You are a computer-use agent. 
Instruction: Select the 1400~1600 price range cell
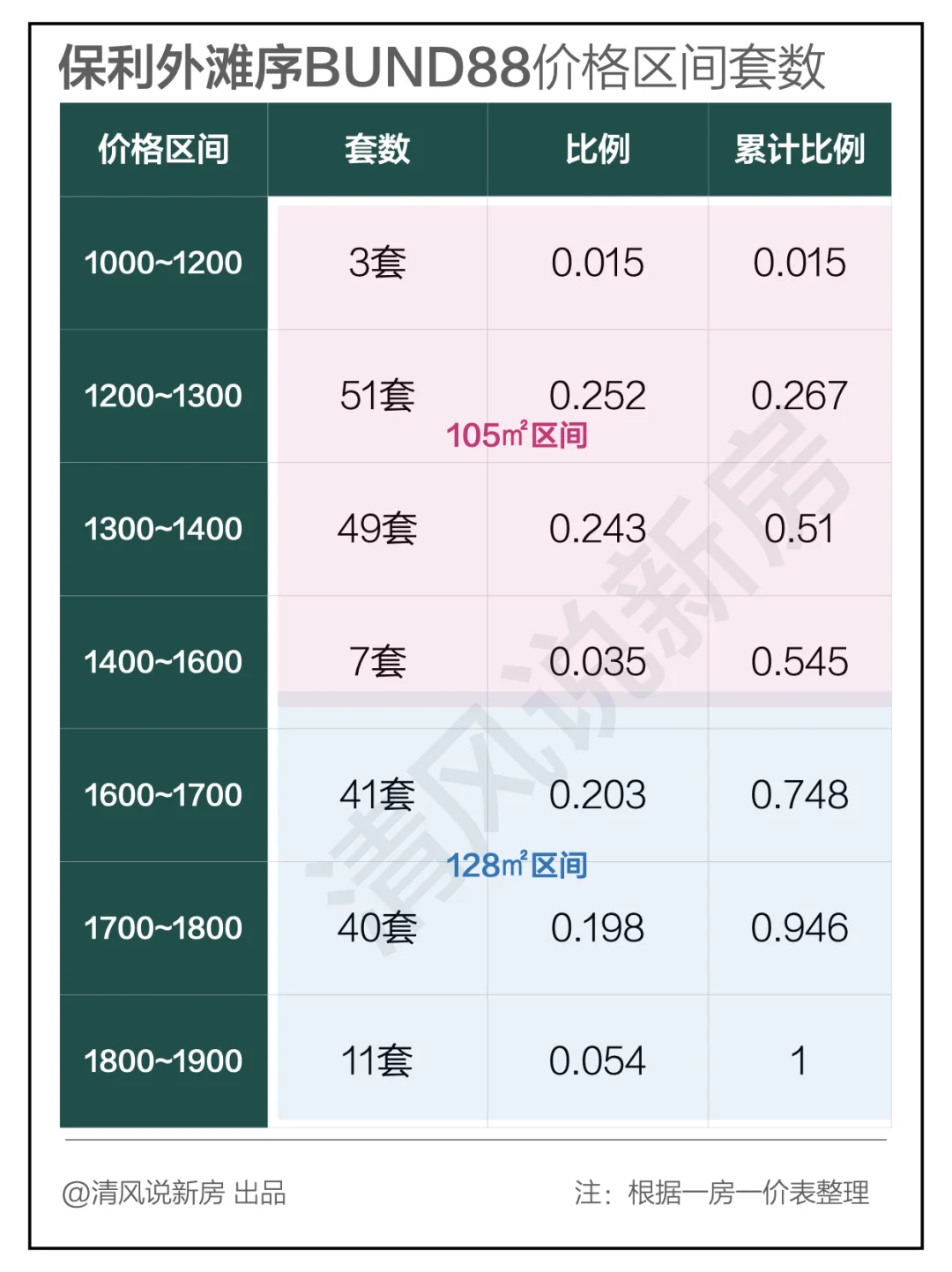pyautogui.click(x=164, y=662)
